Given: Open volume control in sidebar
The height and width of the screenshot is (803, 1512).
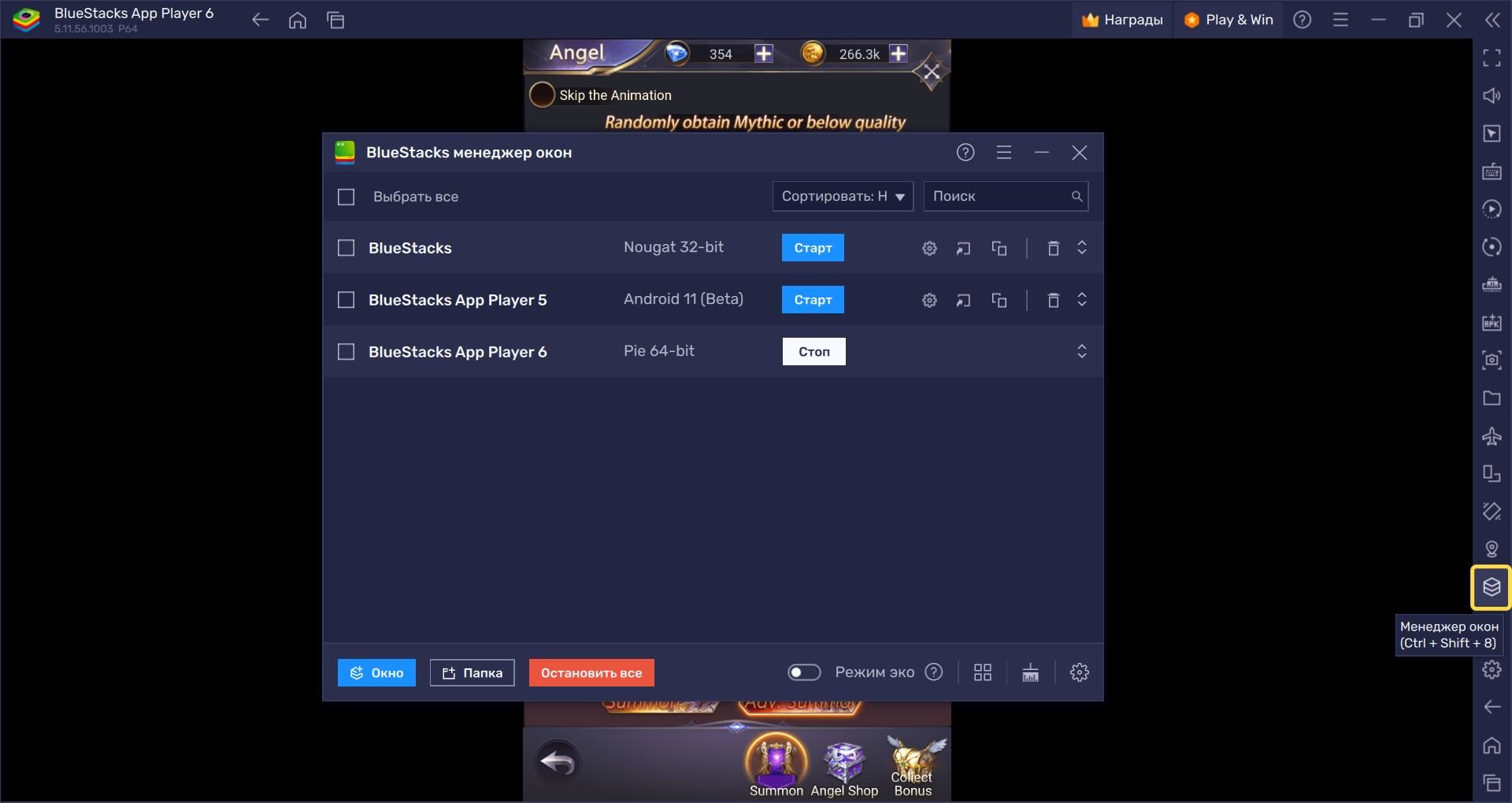Looking at the screenshot, I should coord(1492,95).
